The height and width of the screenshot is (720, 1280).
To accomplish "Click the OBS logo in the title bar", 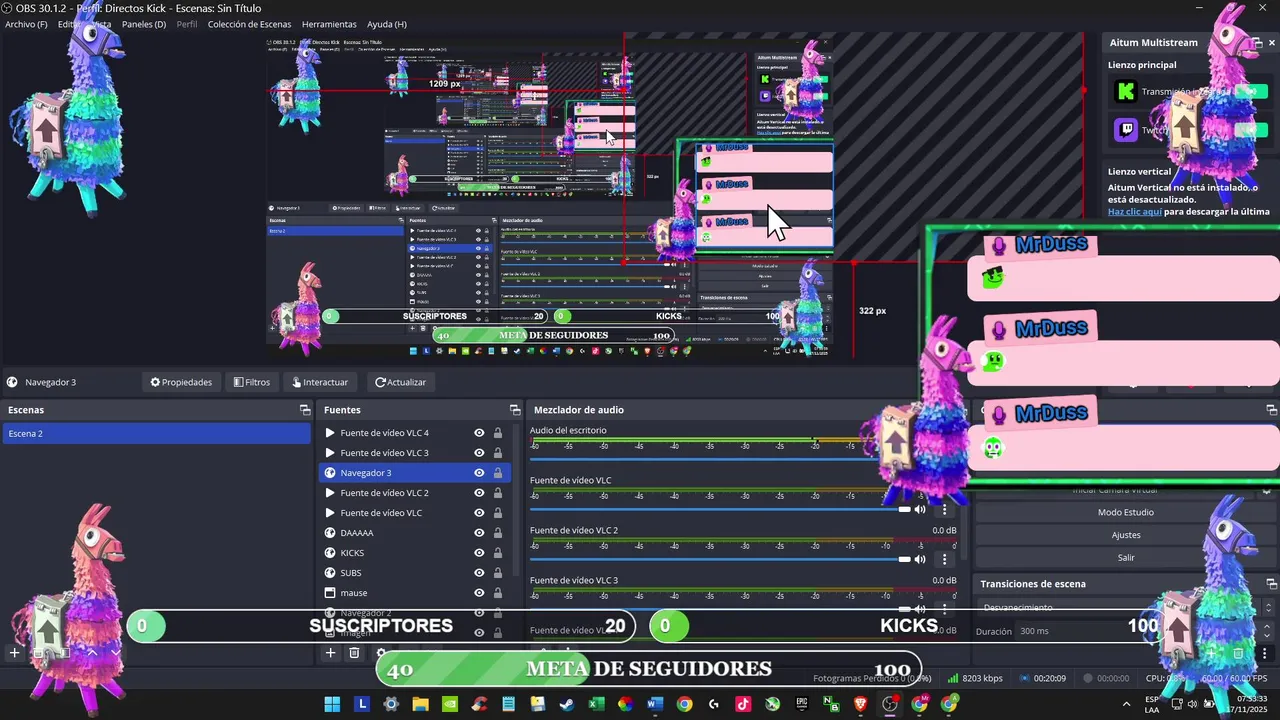I will [x=7, y=8].
